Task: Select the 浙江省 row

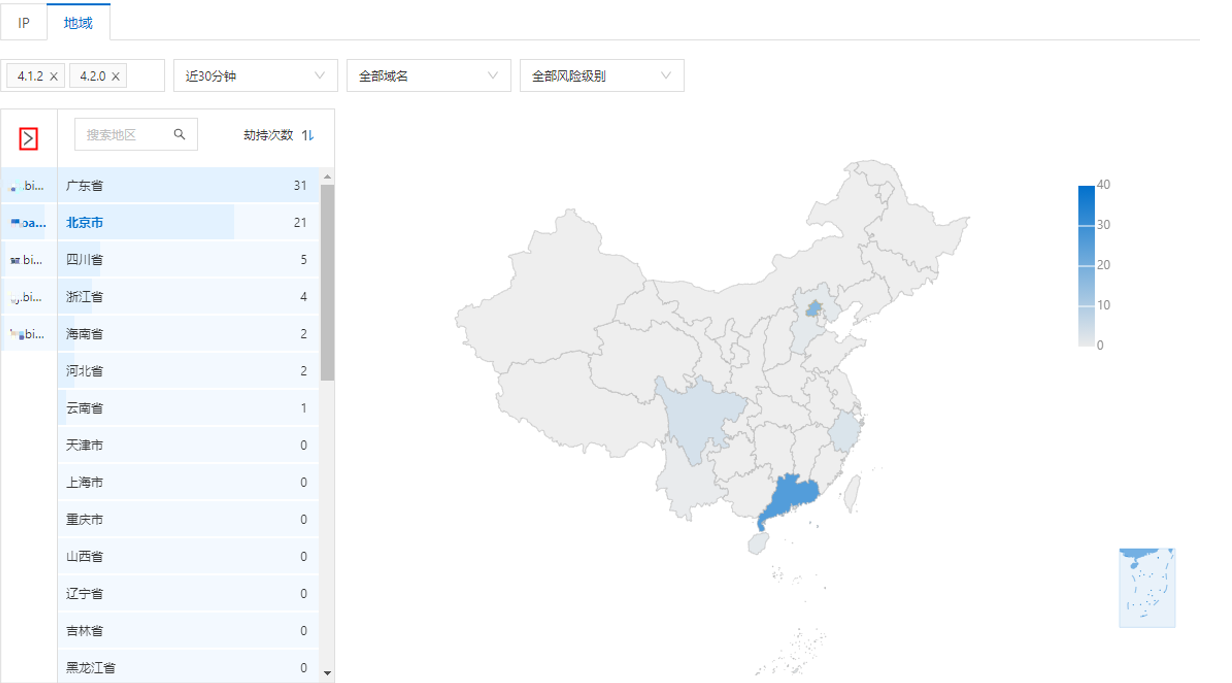Action: pos(189,296)
